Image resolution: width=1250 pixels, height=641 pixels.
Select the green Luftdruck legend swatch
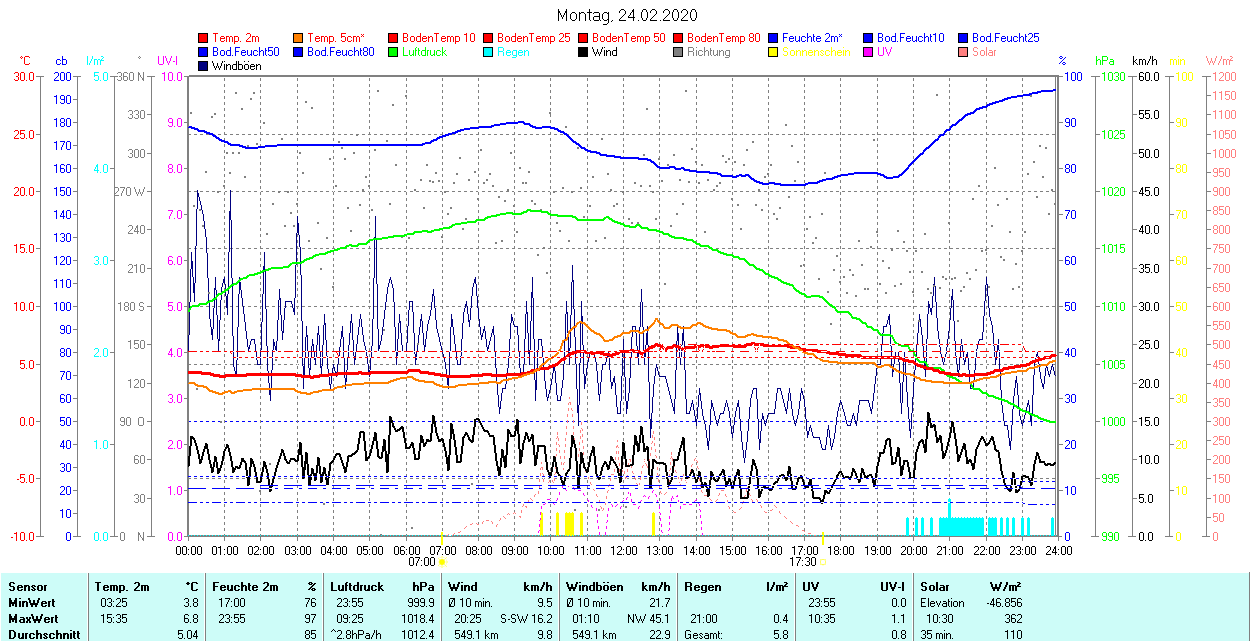(394, 52)
